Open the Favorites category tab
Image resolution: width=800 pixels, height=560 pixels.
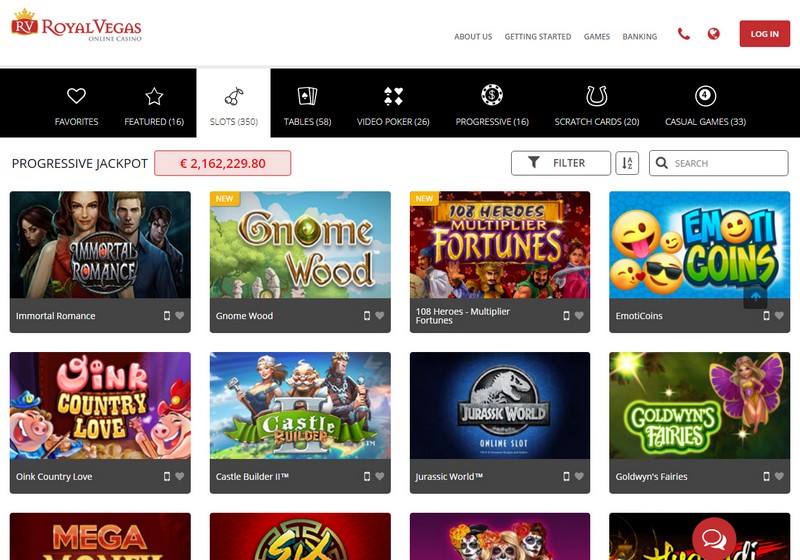click(x=77, y=106)
